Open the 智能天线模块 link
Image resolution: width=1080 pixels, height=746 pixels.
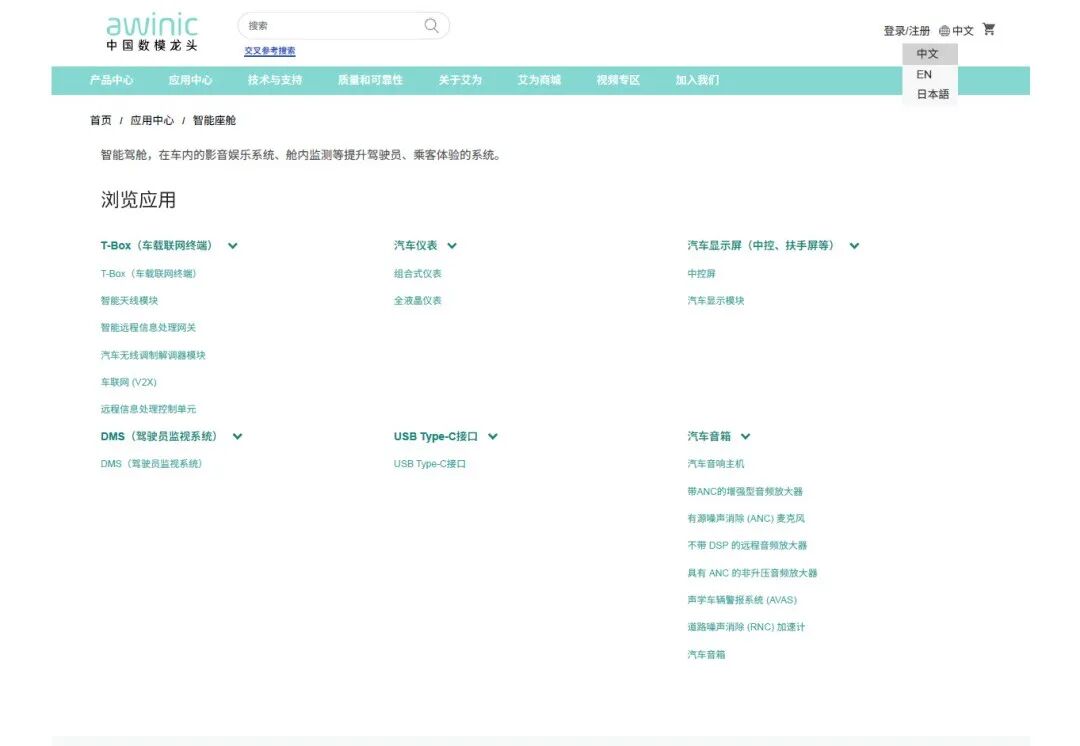[129, 300]
